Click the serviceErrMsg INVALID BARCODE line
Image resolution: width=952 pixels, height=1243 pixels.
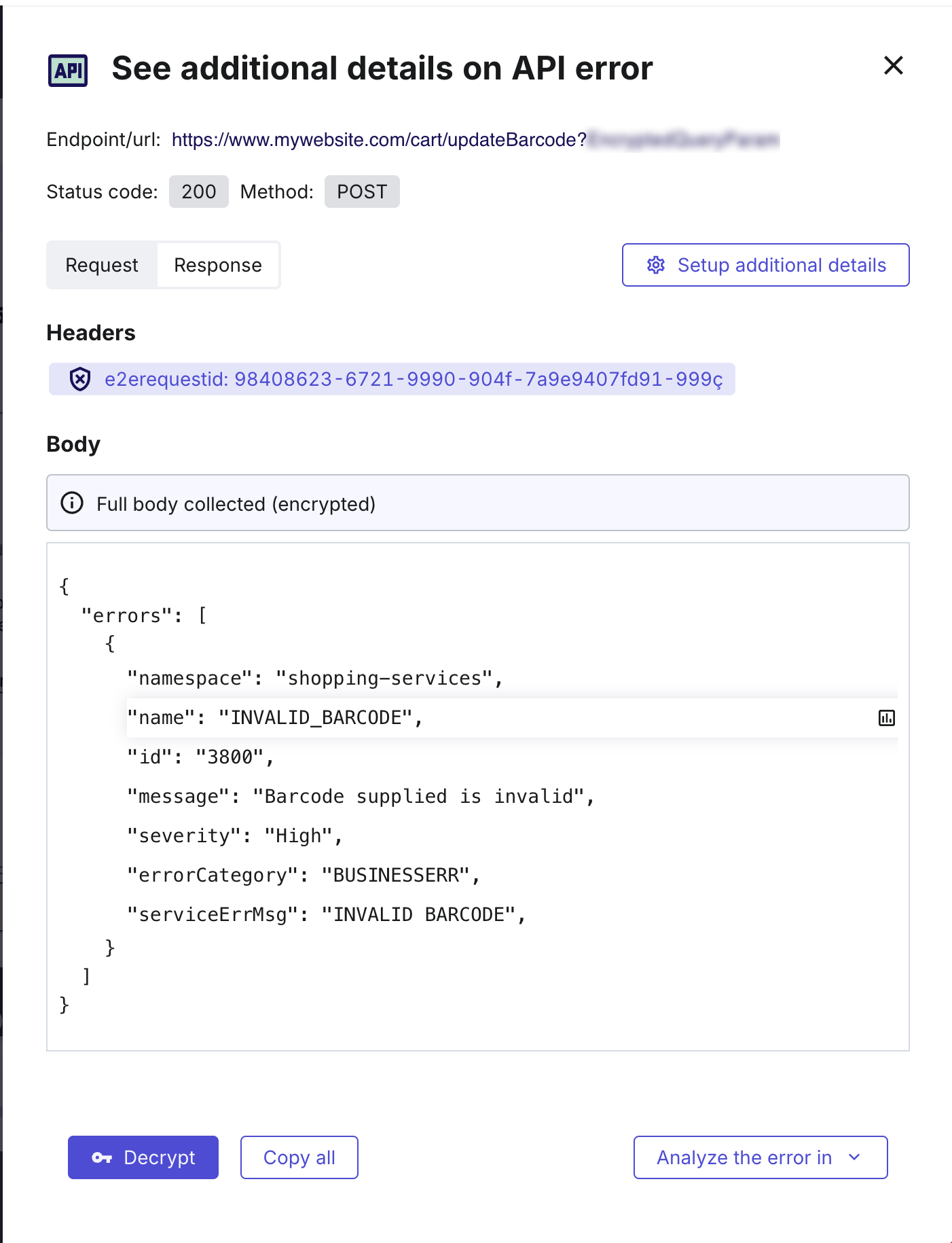tap(327, 914)
